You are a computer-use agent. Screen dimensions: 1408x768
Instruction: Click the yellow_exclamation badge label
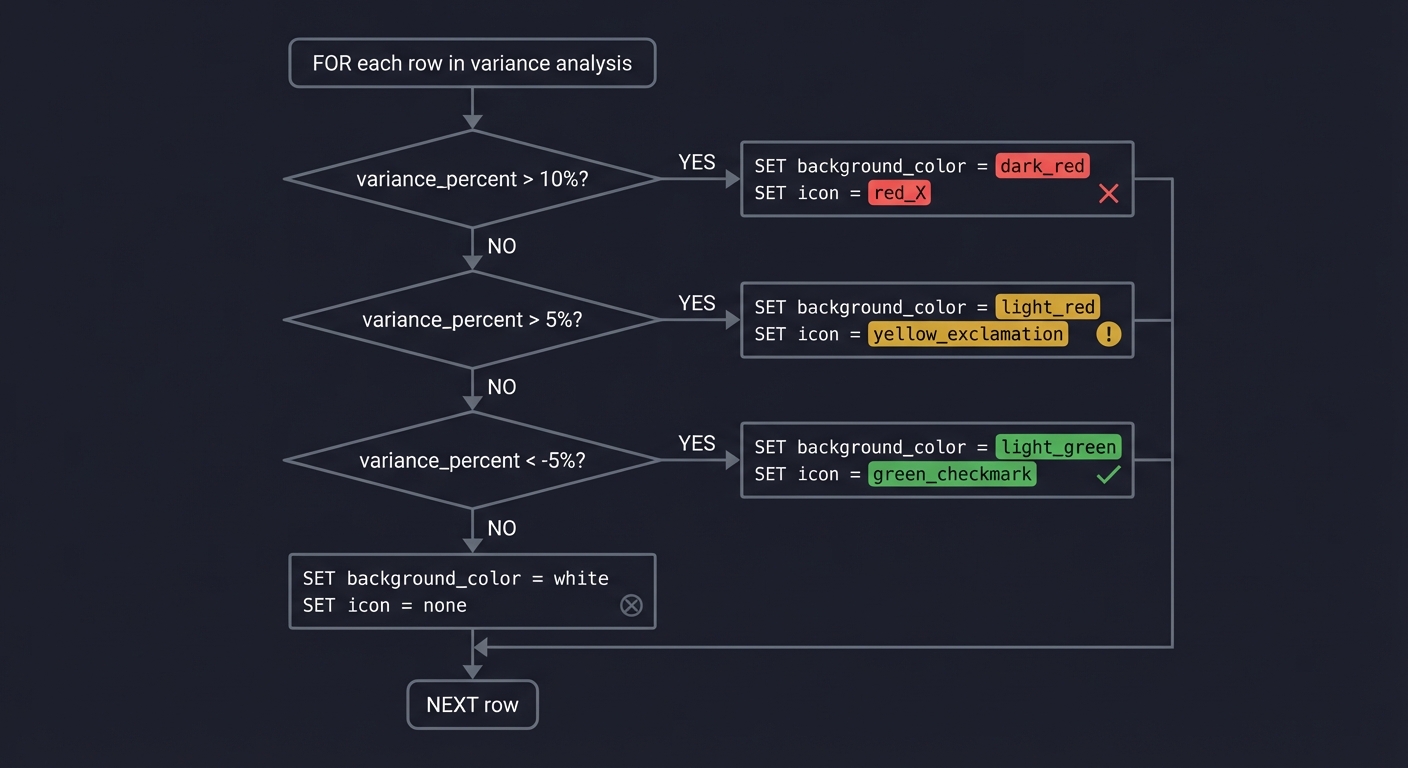967,334
